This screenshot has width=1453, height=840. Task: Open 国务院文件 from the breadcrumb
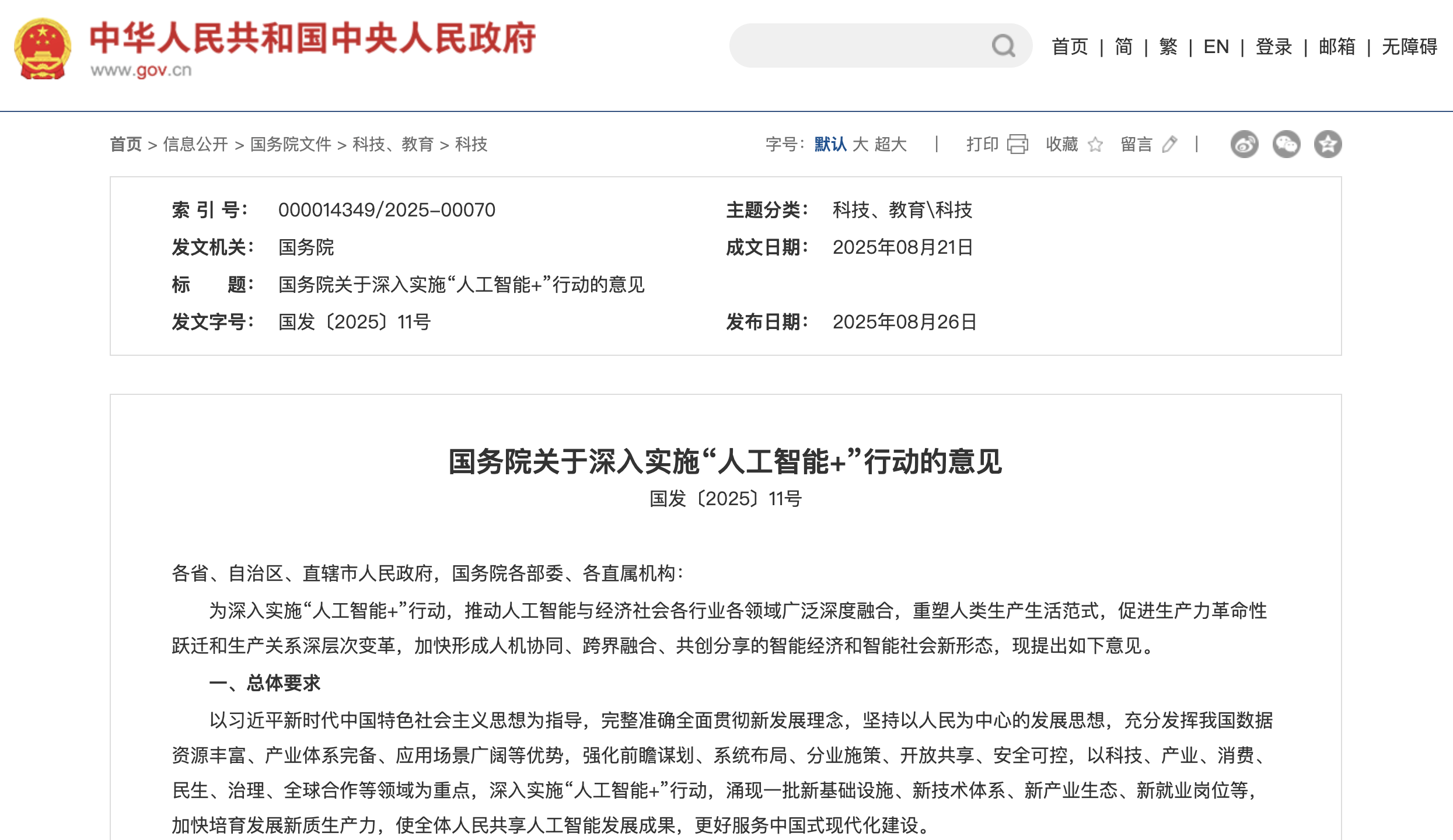click(x=292, y=145)
